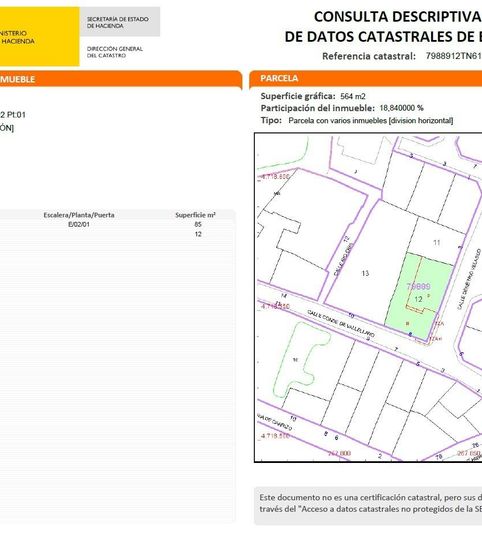Click the '4.718.600' coordinate label on the map
482x542 pixels.
coord(275,177)
